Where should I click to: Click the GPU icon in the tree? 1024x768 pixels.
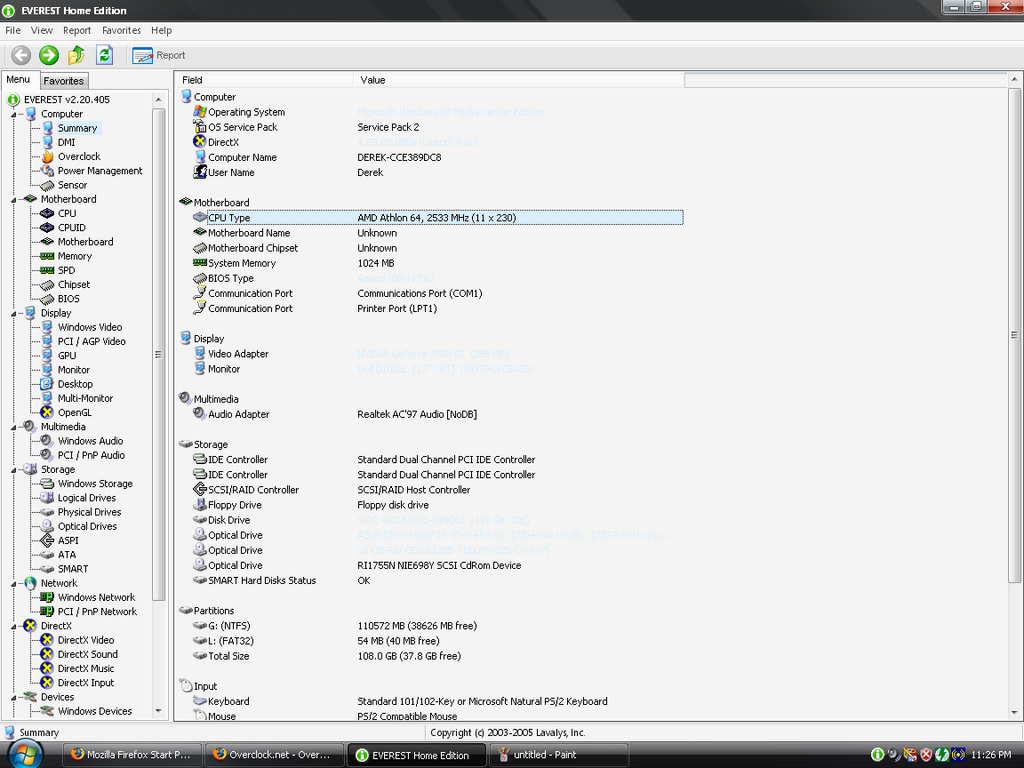pos(47,356)
